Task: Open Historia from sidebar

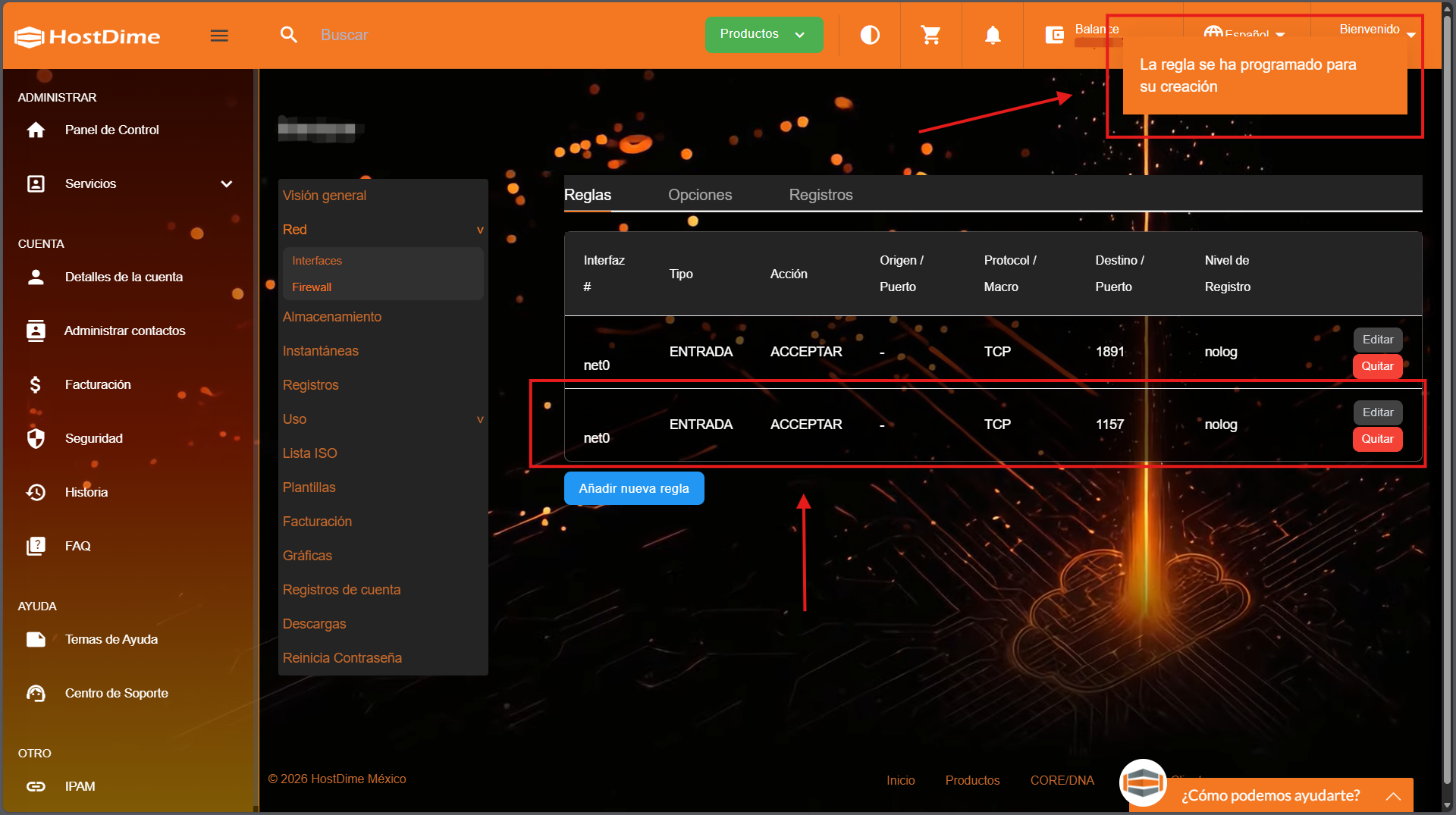Action: click(x=86, y=492)
